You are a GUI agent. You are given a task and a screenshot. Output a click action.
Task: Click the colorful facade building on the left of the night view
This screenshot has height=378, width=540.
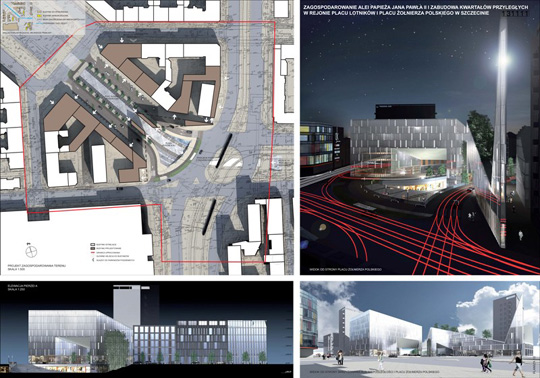point(322,145)
